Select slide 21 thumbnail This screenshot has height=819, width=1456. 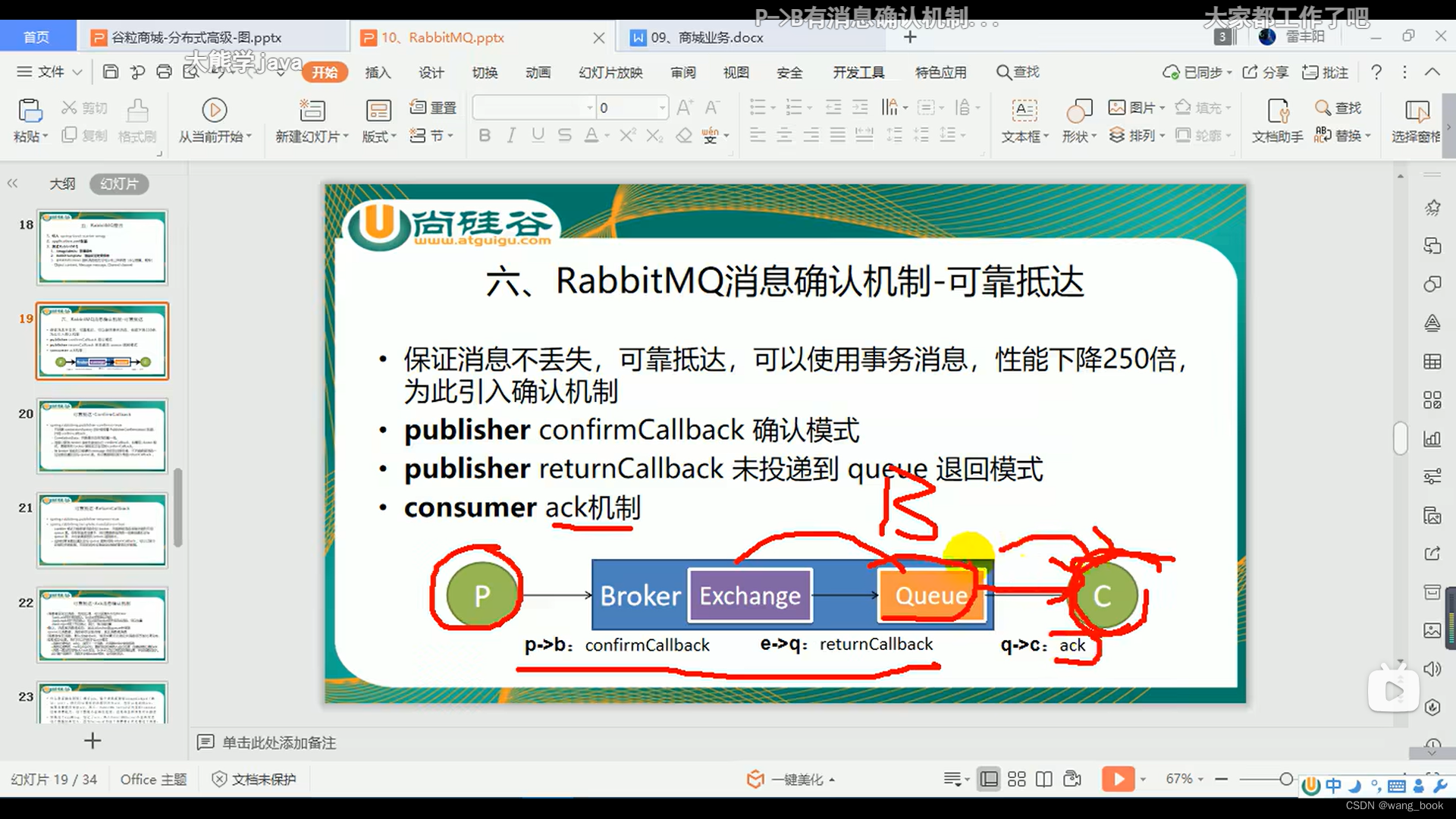tap(102, 530)
